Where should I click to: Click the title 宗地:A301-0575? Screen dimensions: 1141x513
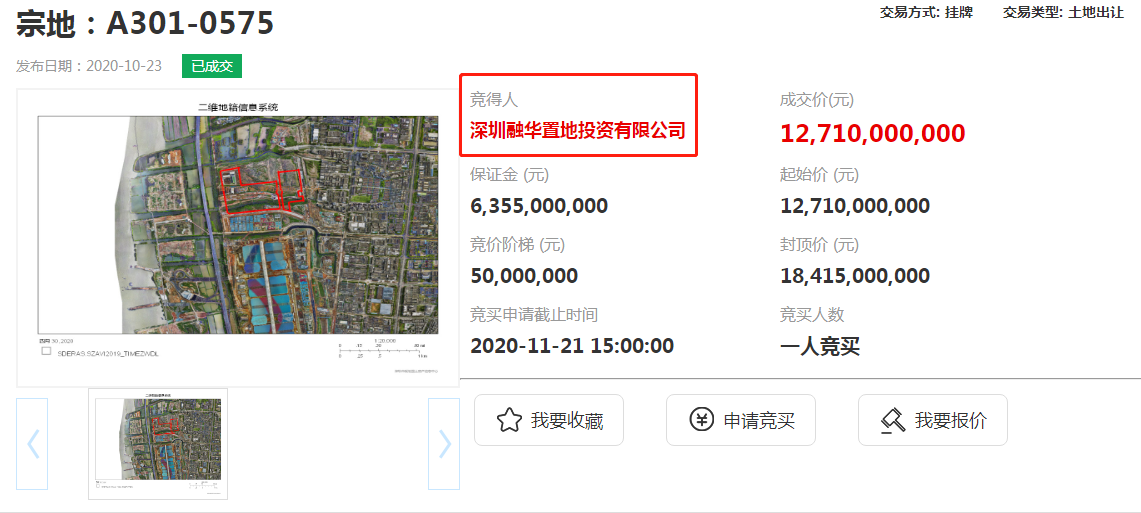pos(145,24)
